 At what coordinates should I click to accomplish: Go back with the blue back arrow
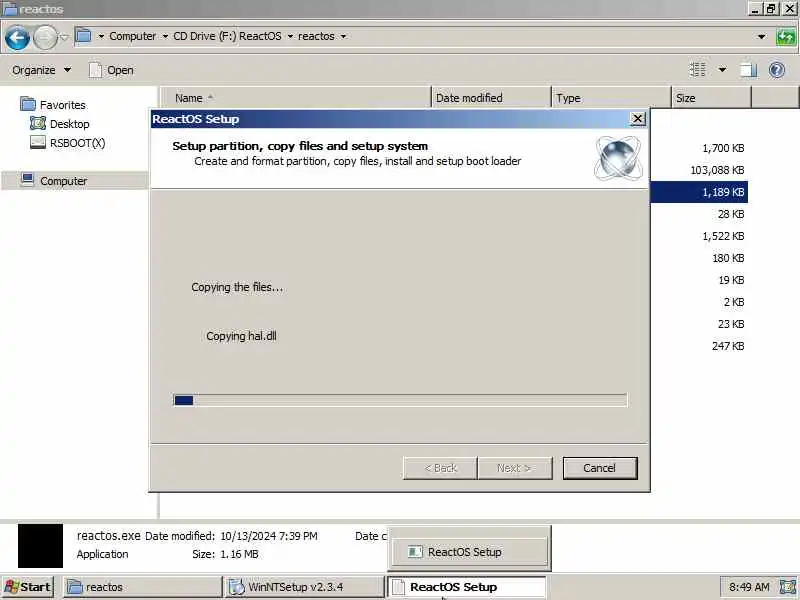click(17, 38)
